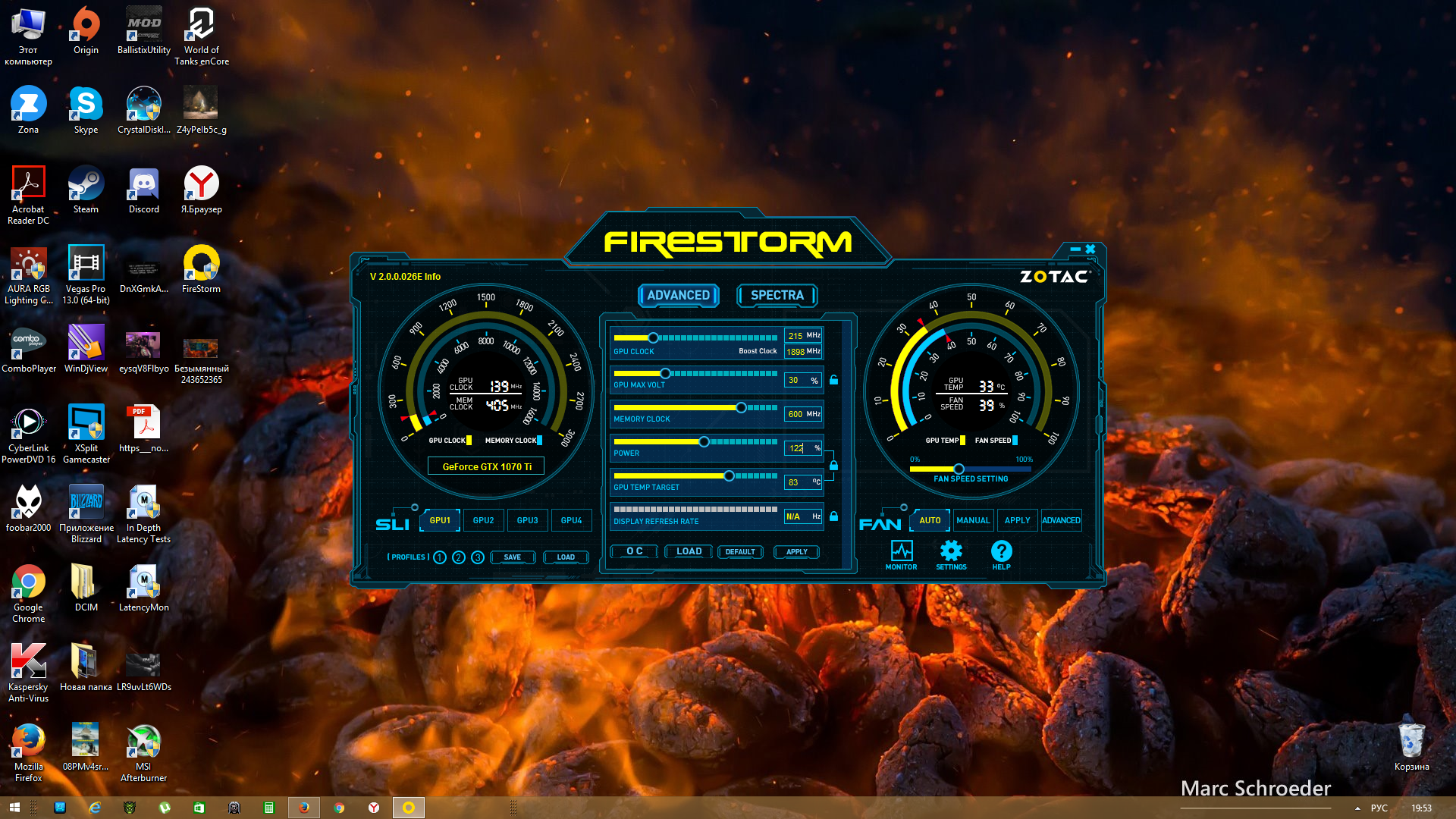The width and height of the screenshot is (1456, 819).
Task: Expand hidden system tray icons arrow
Action: [x=1357, y=808]
